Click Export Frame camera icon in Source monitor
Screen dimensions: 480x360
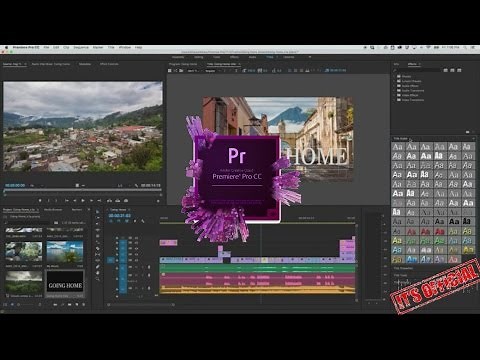(126, 201)
